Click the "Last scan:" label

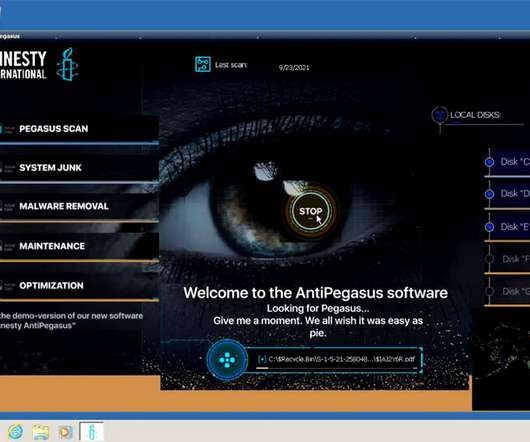(x=231, y=65)
